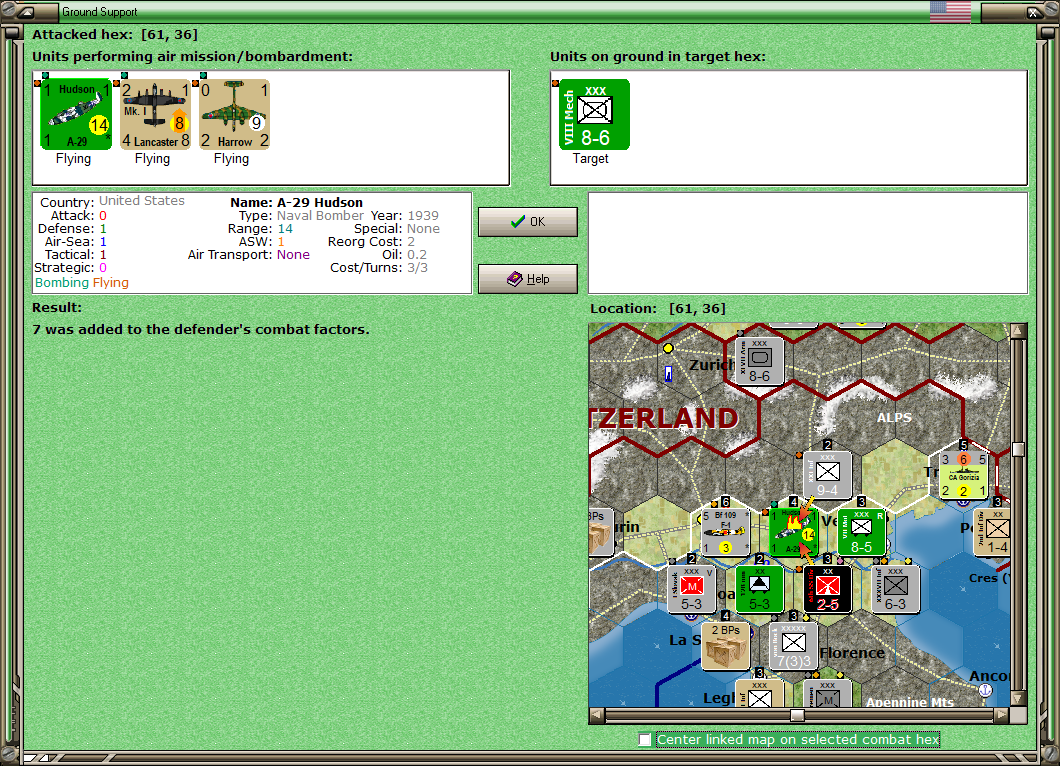
Task: Click the map vertical scrollbar thumb
Action: [x=1019, y=449]
